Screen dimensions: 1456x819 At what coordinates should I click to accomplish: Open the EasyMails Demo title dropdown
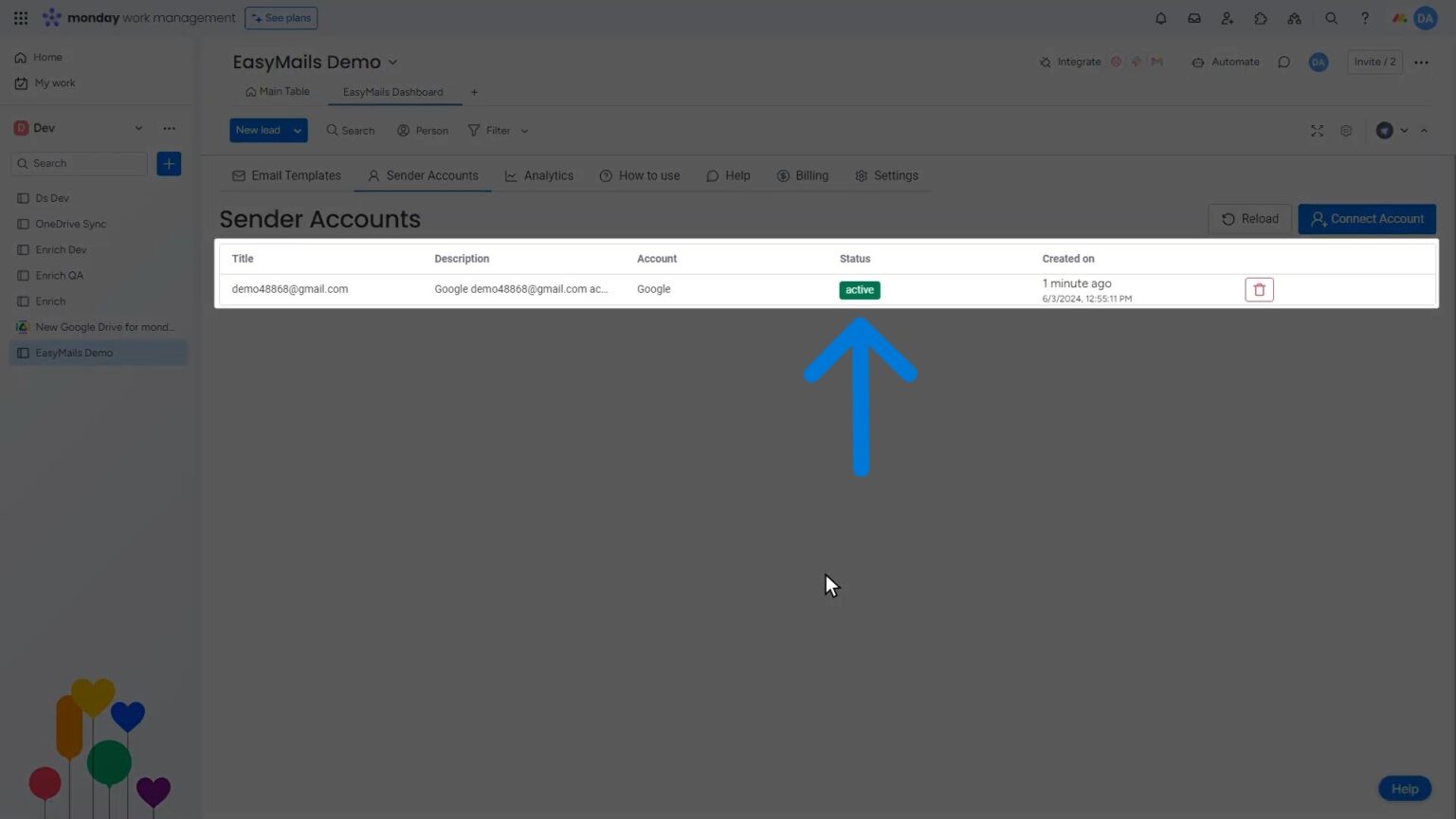click(392, 62)
